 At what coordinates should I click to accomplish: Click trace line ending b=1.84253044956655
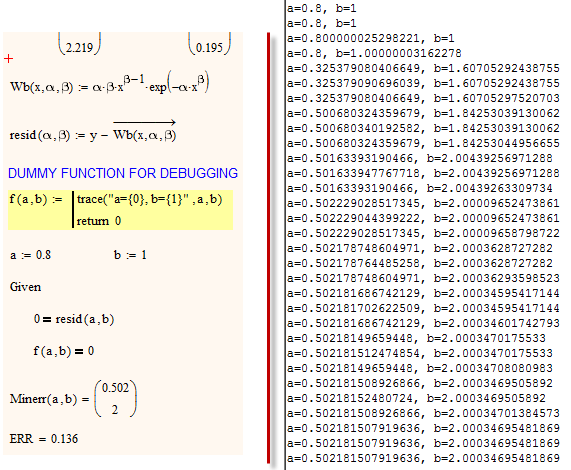coord(423,143)
